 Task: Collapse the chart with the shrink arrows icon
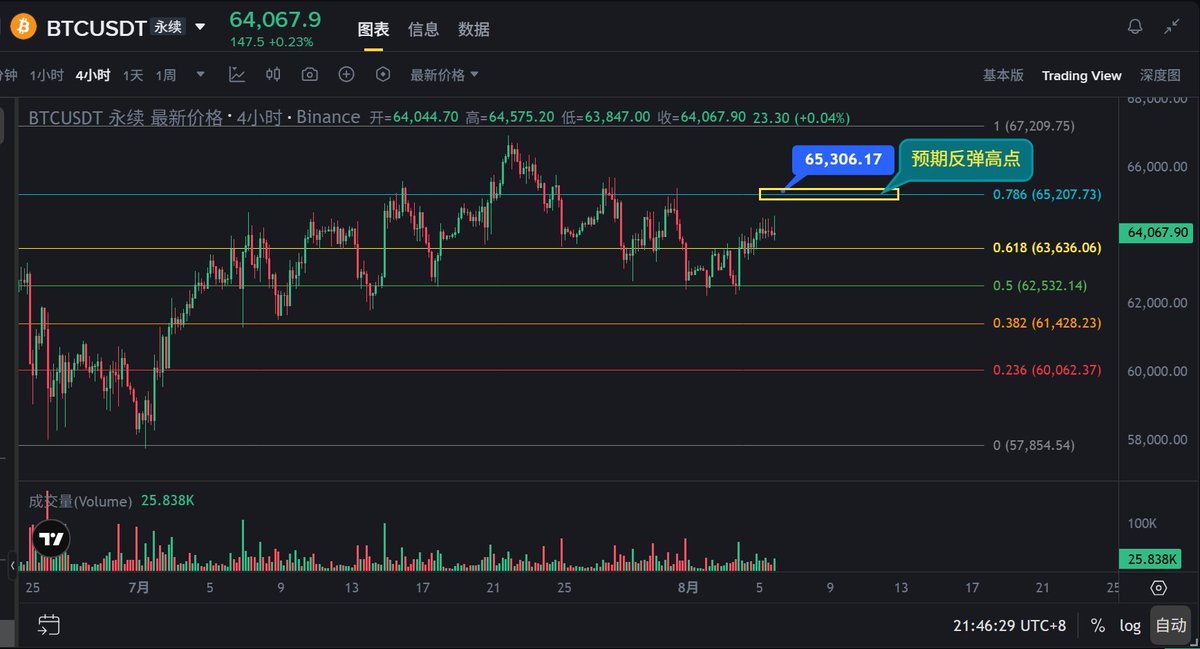click(x=1172, y=27)
